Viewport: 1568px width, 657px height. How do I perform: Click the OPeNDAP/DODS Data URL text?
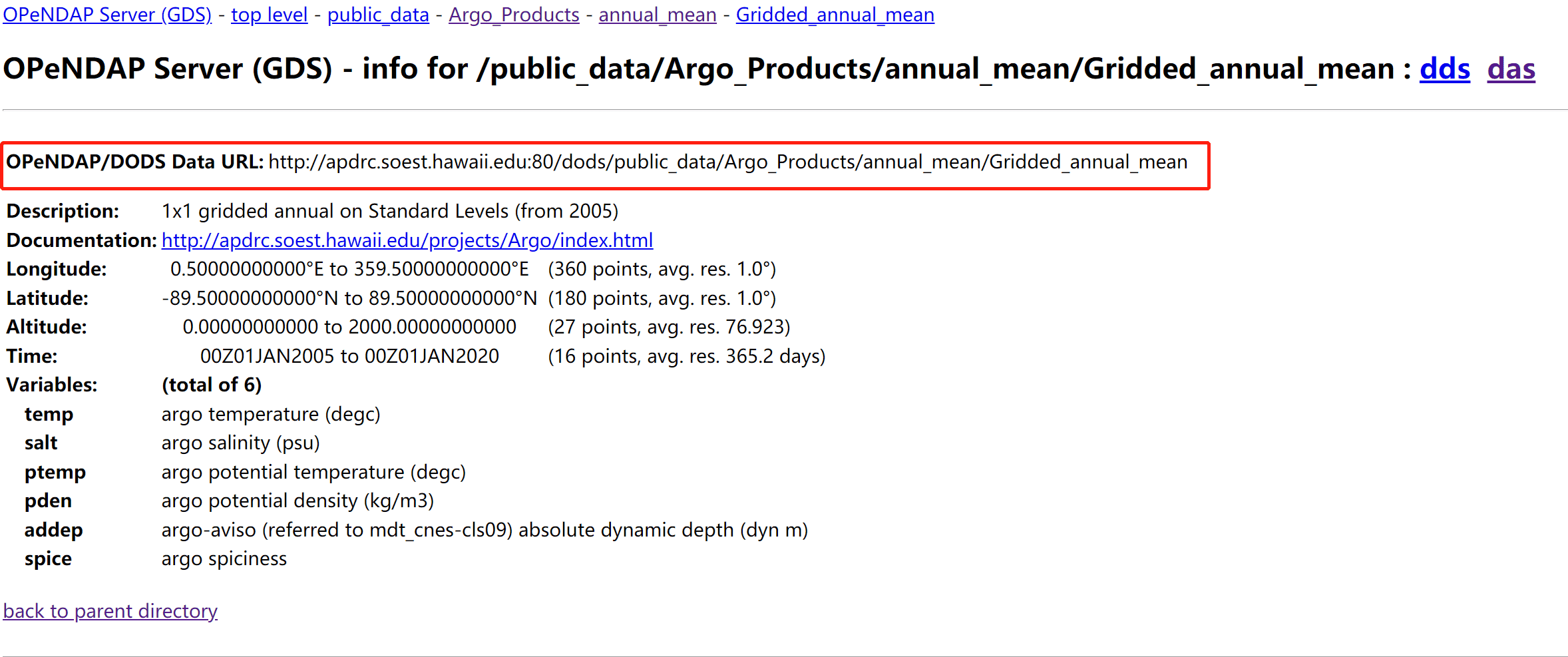pos(728,162)
